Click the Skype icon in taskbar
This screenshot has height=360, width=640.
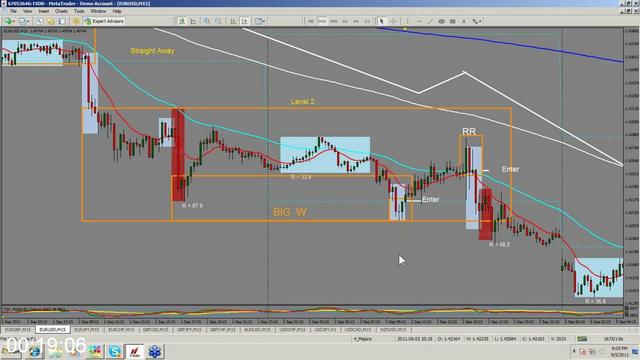tap(115, 351)
